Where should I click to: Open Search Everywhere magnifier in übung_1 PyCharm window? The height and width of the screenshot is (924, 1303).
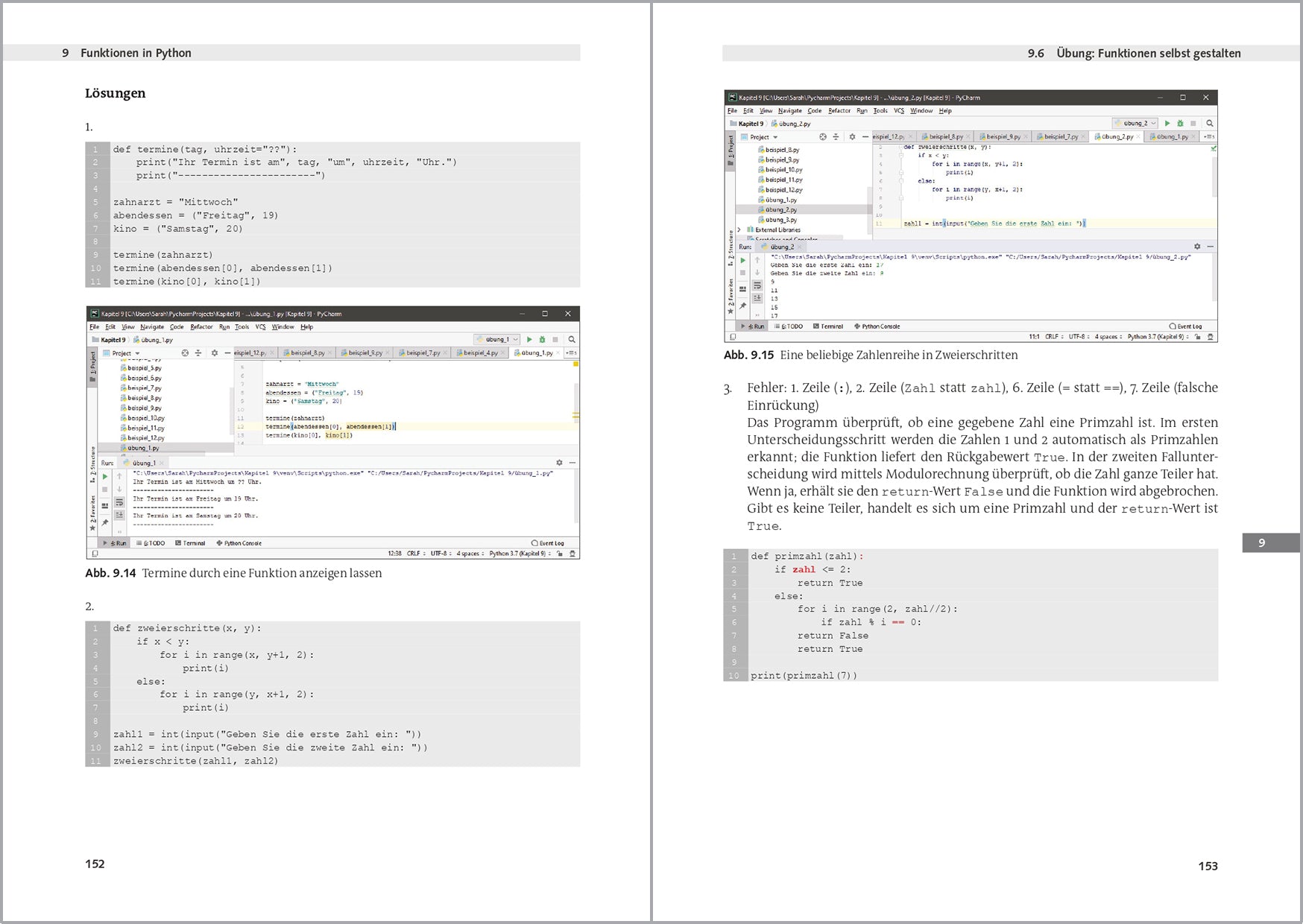point(572,340)
